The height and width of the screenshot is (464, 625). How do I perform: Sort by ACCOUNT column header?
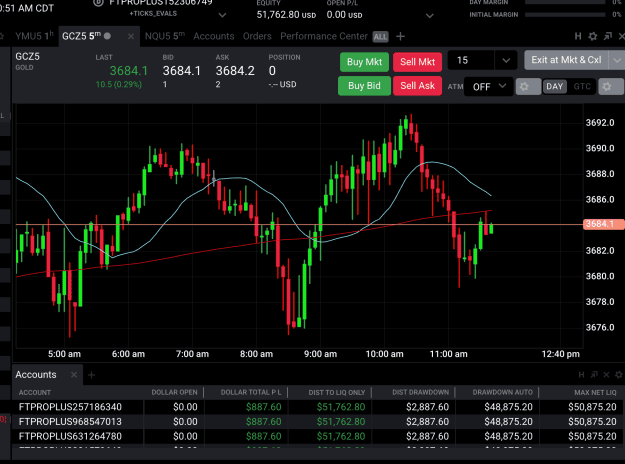pyautogui.click(x=35, y=392)
